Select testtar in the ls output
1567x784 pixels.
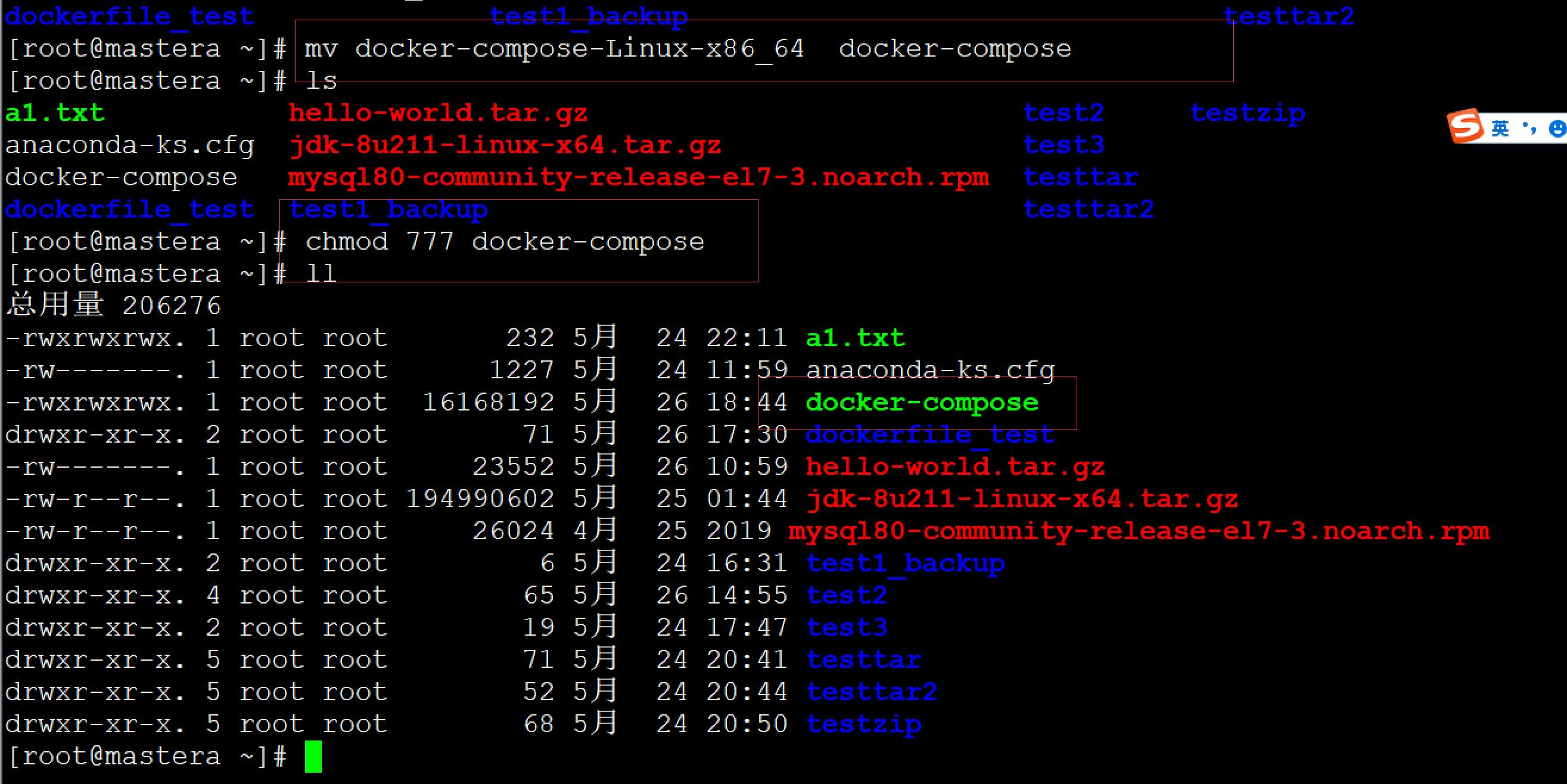[x=1080, y=178]
